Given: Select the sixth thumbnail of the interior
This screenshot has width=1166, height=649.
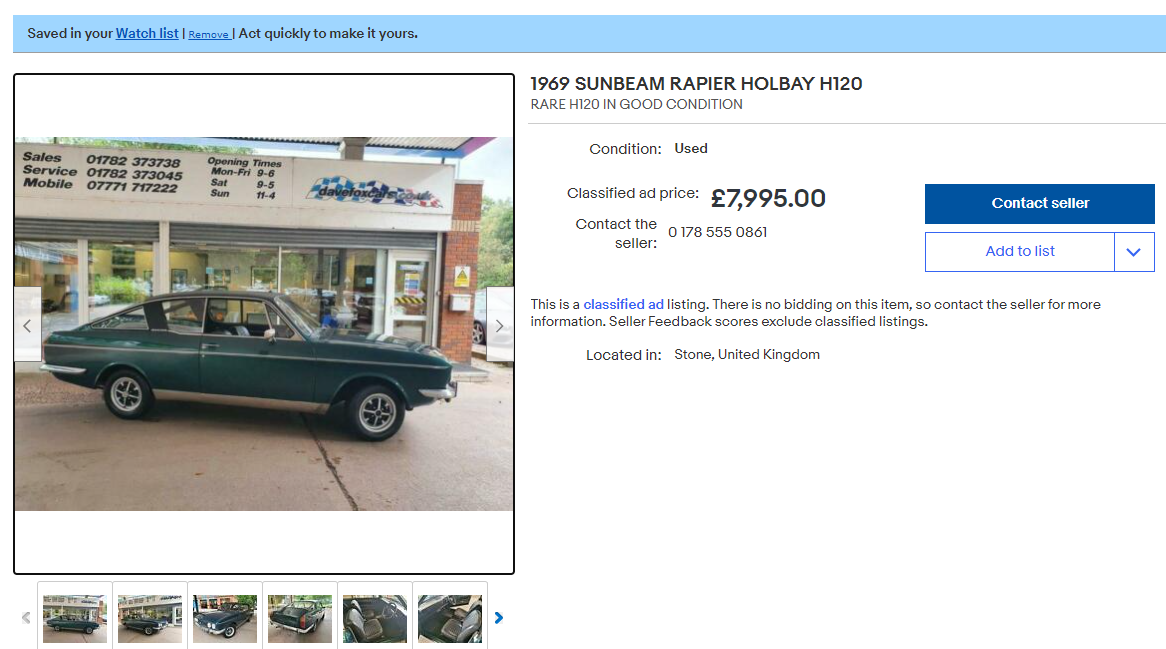Looking at the screenshot, I should tap(451, 618).
